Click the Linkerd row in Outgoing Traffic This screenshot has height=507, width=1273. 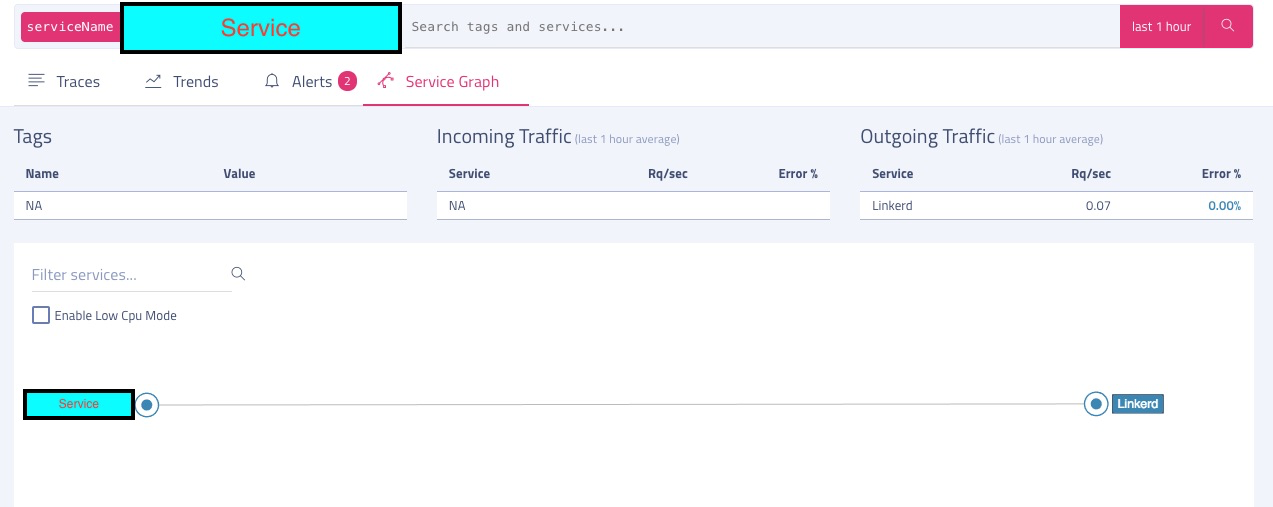point(1056,206)
